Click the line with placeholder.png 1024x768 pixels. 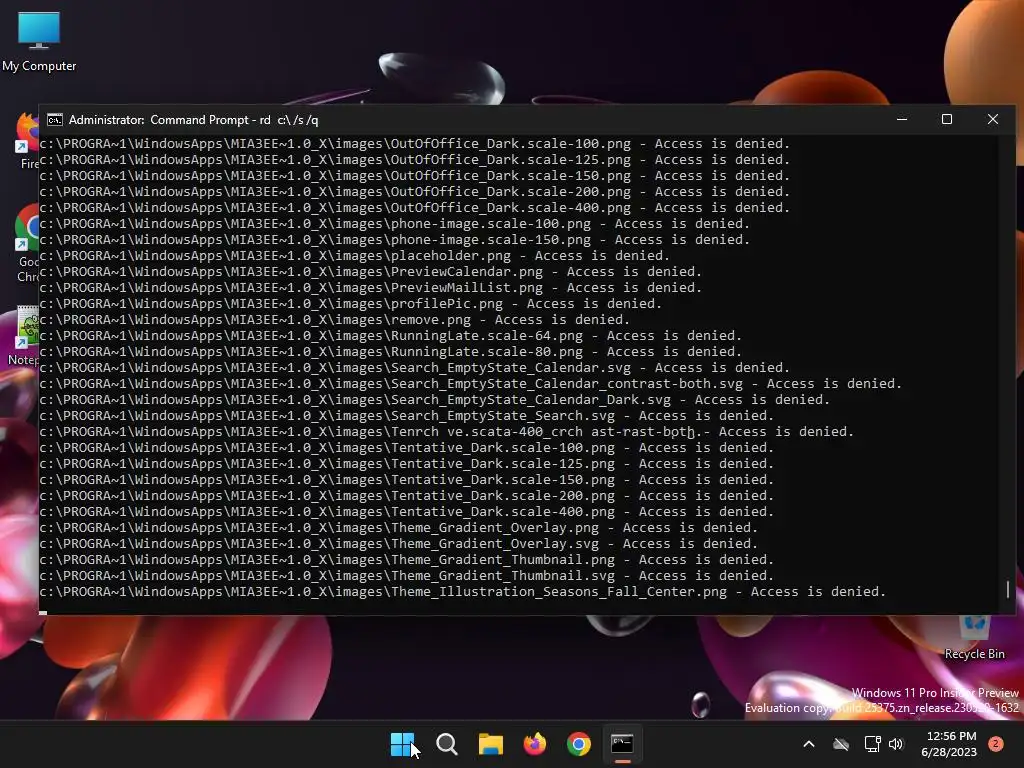[x=354, y=255]
